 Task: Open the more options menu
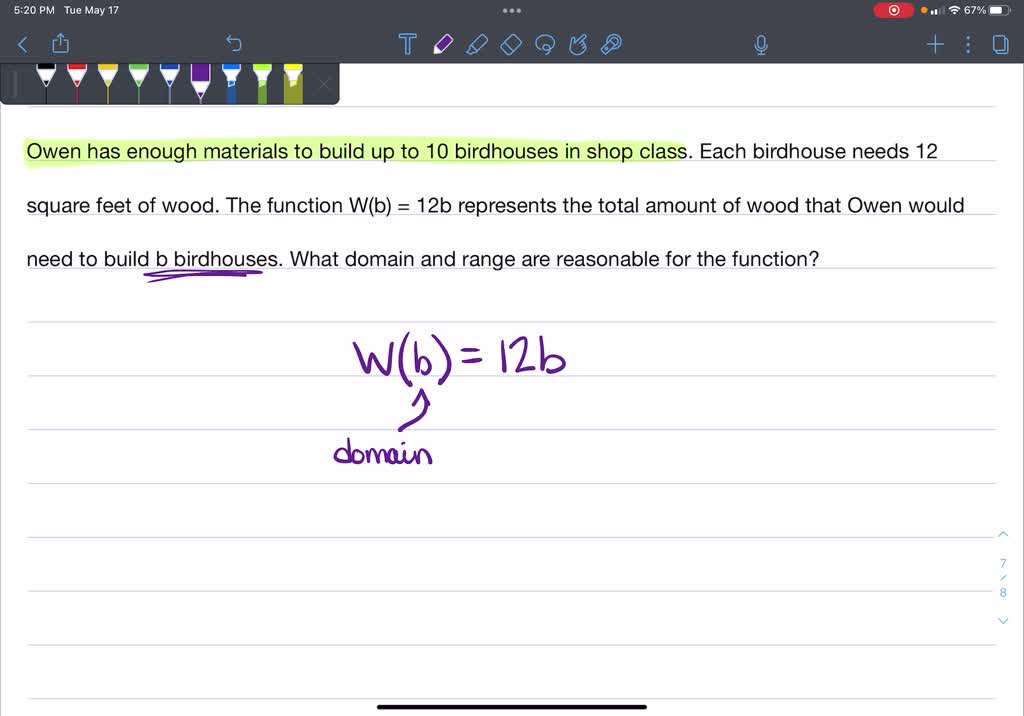click(x=966, y=44)
